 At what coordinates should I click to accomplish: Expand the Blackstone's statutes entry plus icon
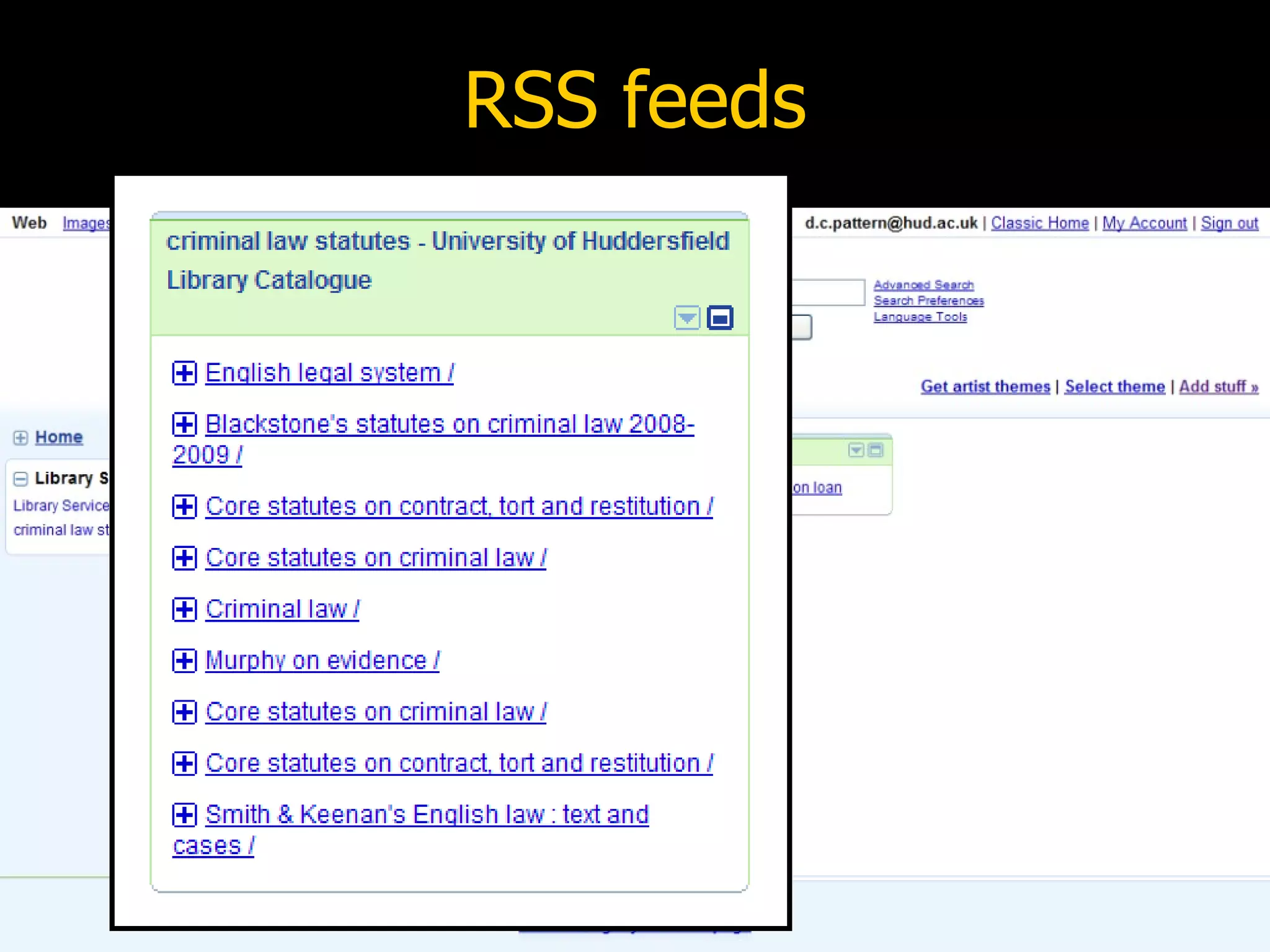pos(184,425)
